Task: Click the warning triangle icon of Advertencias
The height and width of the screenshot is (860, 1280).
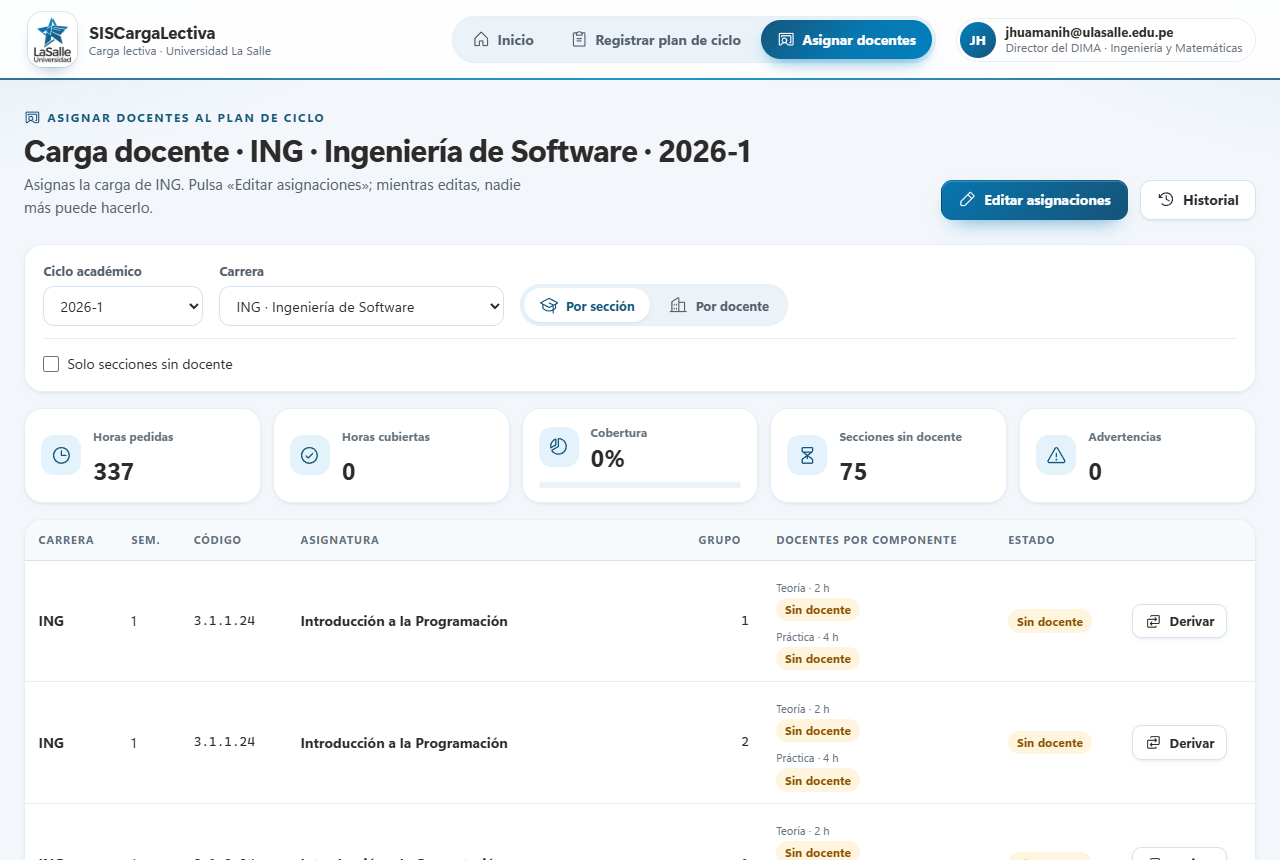Action: point(1056,455)
